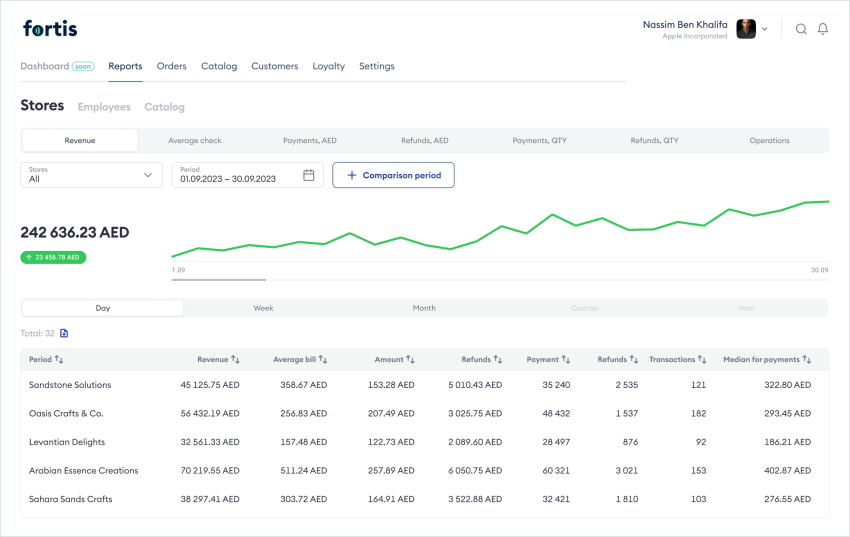
Task: Click the chart horizontal scrollbar
Action: 219,280
